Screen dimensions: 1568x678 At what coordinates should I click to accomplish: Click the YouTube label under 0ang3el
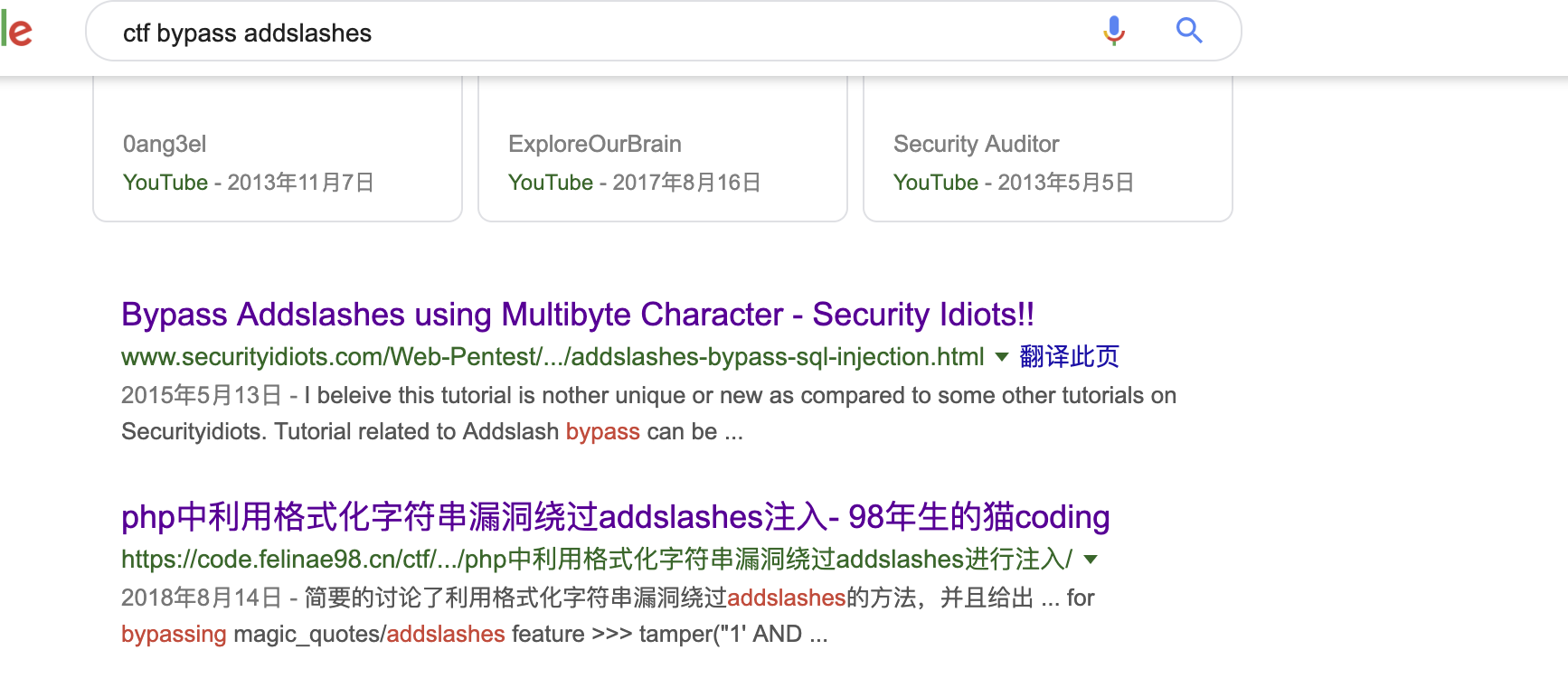[165, 183]
